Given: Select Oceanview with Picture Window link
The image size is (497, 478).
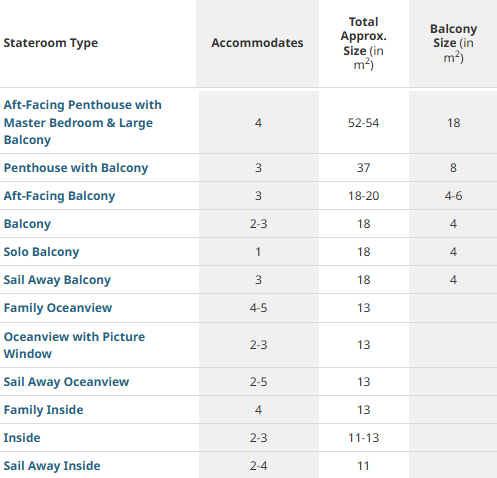Looking at the screenshot, I should tap(74, 345).
